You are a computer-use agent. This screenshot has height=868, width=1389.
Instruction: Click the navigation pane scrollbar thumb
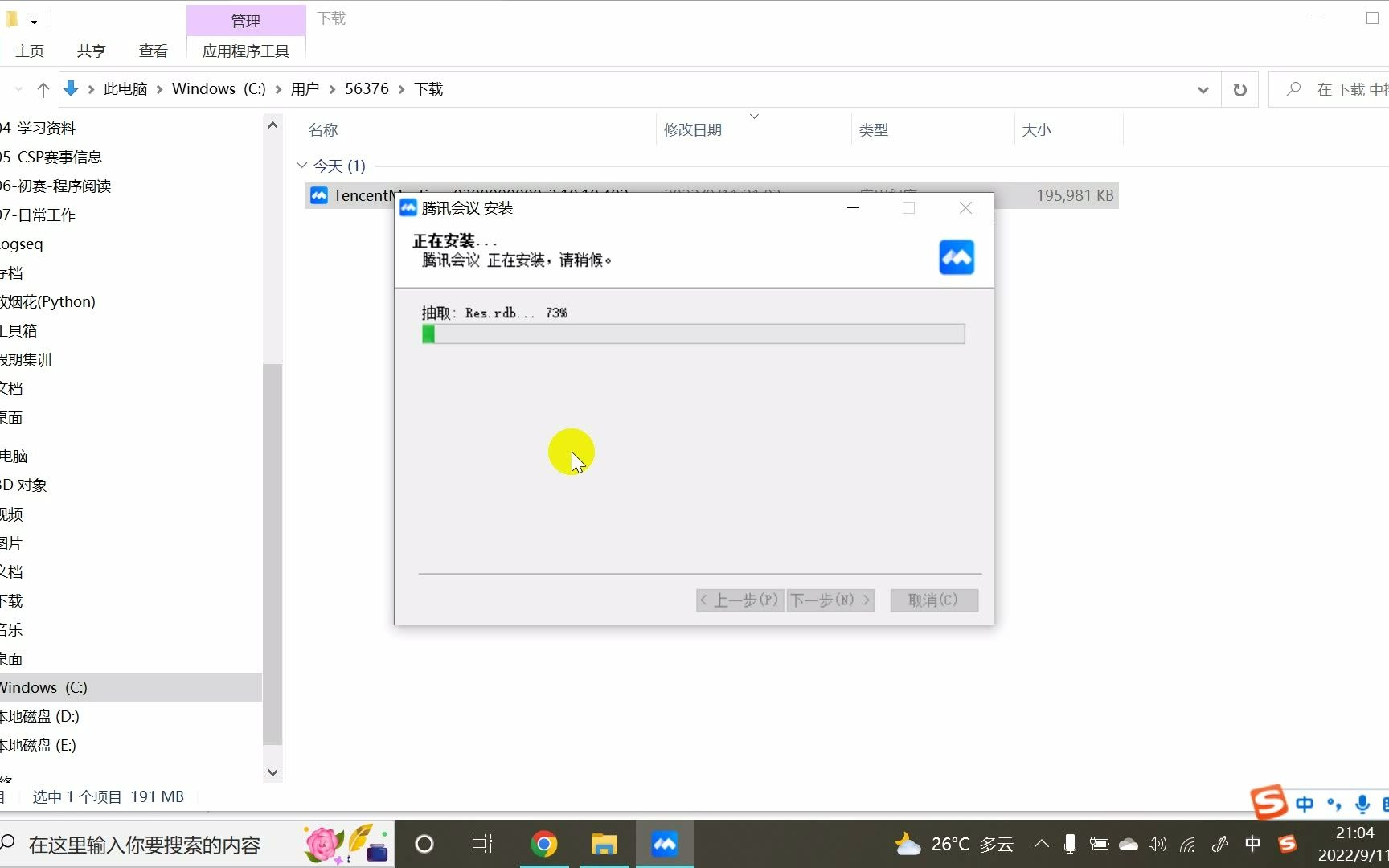point(272,555)
